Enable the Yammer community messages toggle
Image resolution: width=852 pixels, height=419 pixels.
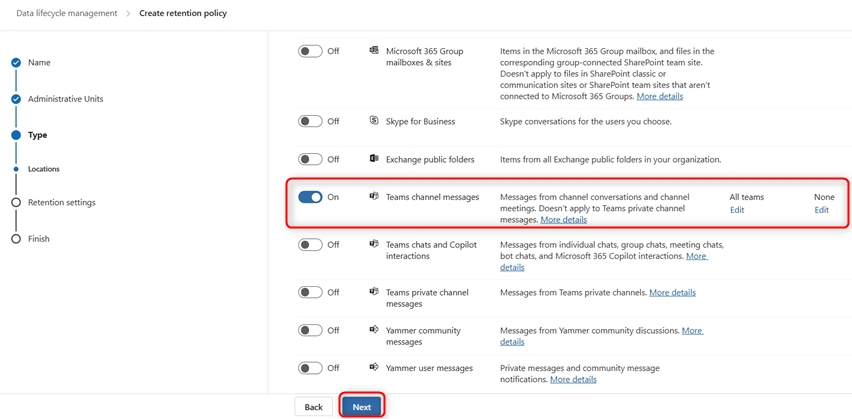click(x=310, y=330)
